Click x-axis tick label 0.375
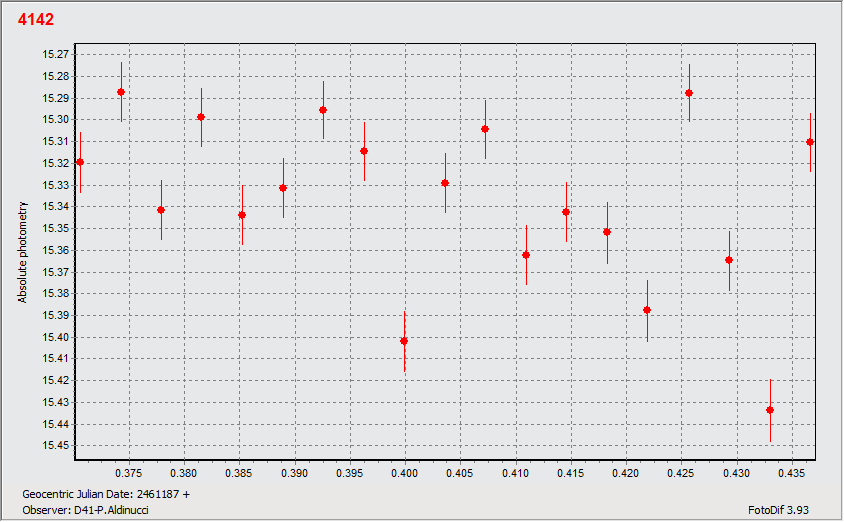Image resolution: width=844 pixels, height=522 pixels. pos(129,473)
